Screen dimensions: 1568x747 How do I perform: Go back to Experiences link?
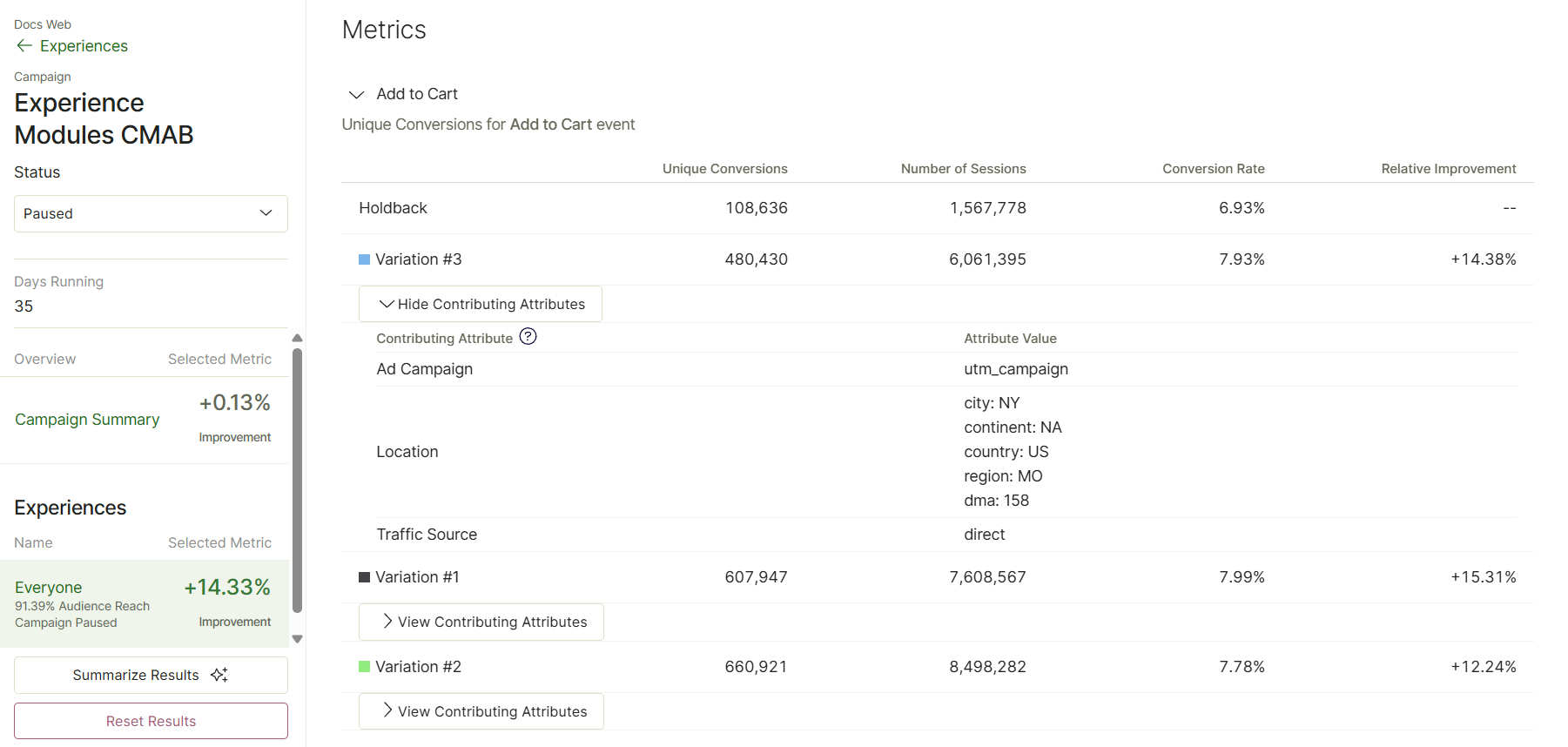tap(84, 45)
